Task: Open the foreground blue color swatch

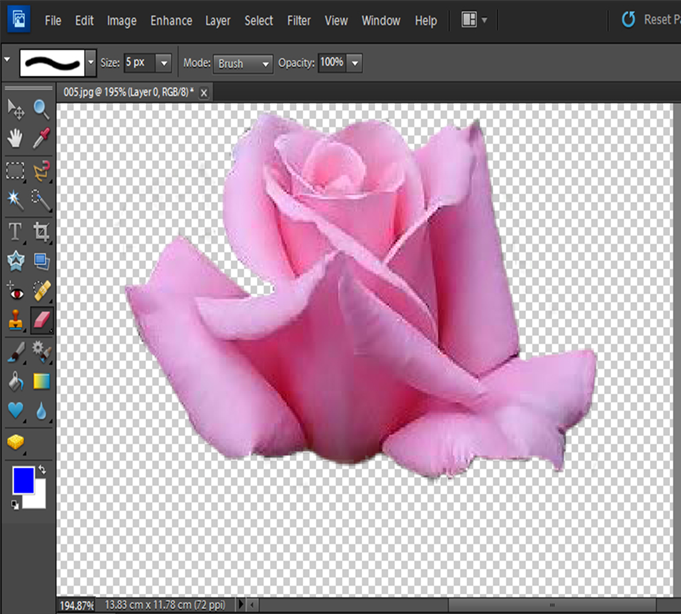Action: [x=23, y=480]
